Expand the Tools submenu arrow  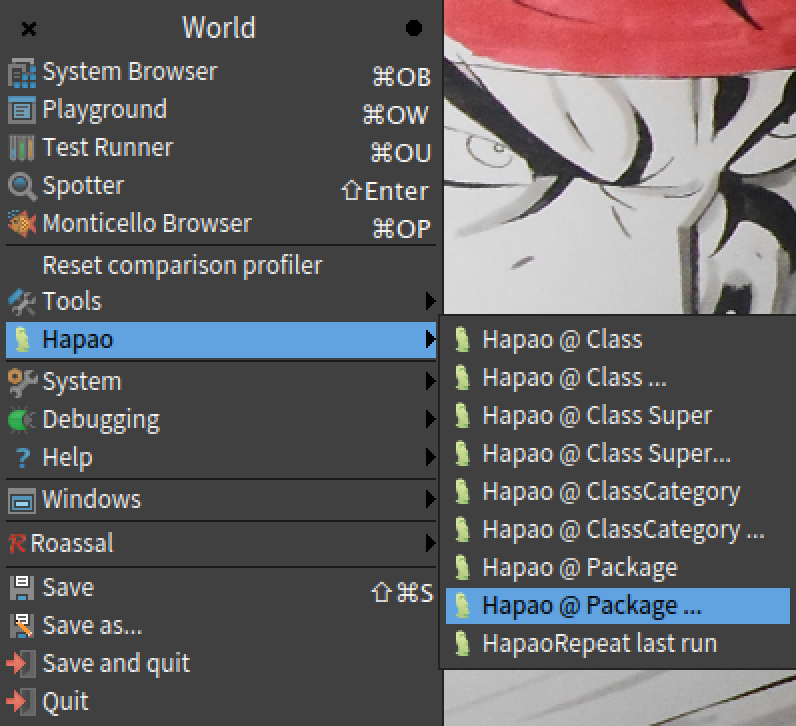point(430,301)
